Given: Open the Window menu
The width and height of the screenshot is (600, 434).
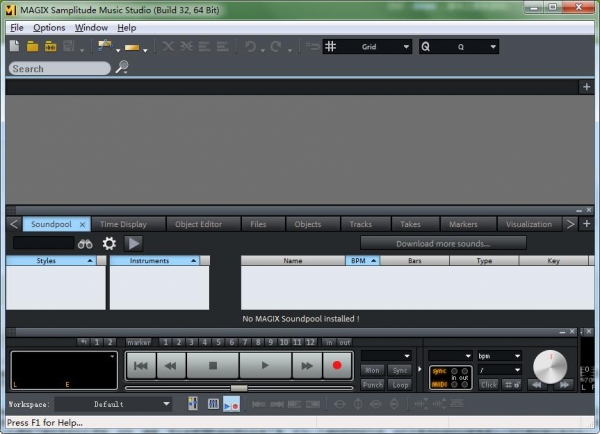Looking at the screenshot, I should point(91,28).
